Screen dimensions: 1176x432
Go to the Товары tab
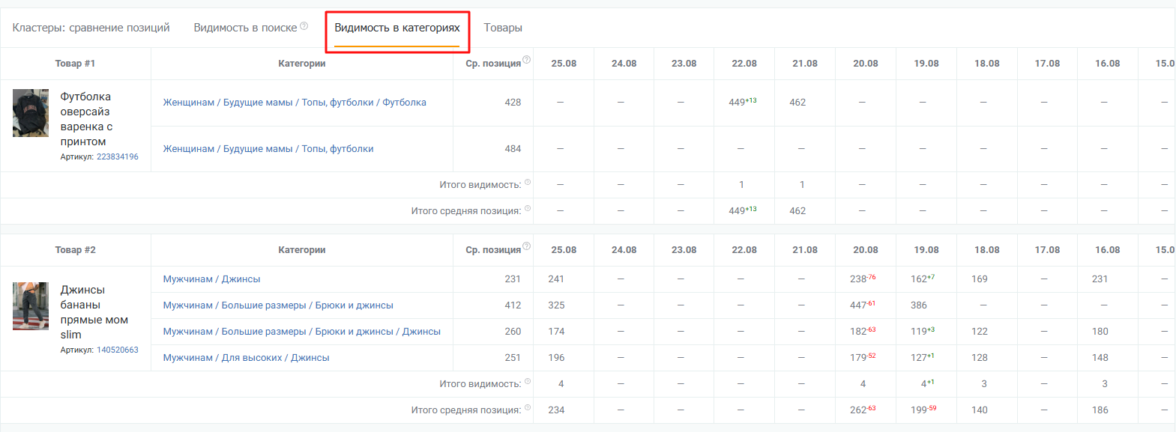pyautogui.click(x=503, y=27)
